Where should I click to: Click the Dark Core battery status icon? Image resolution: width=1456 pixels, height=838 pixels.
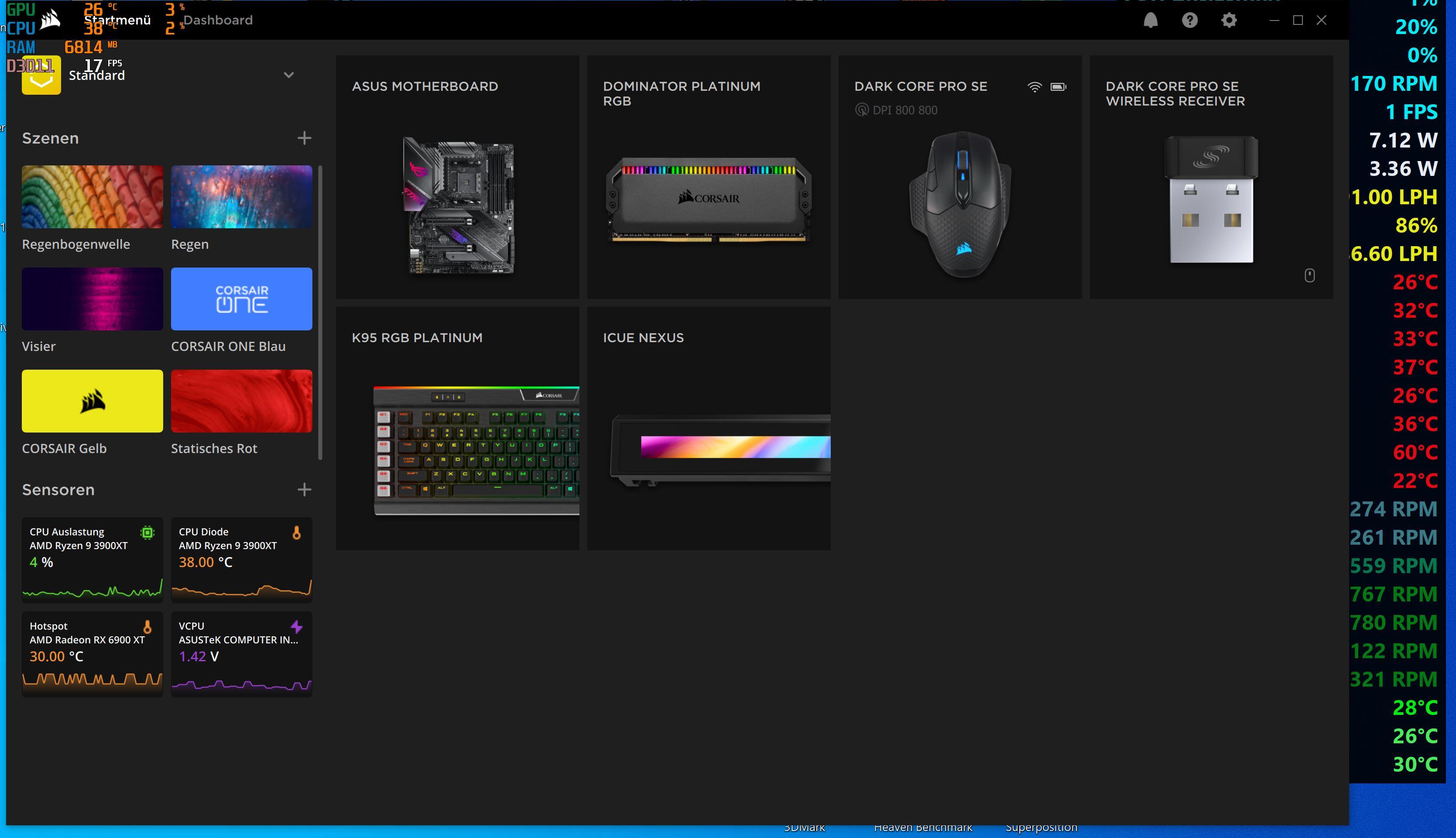point(1058,87)
